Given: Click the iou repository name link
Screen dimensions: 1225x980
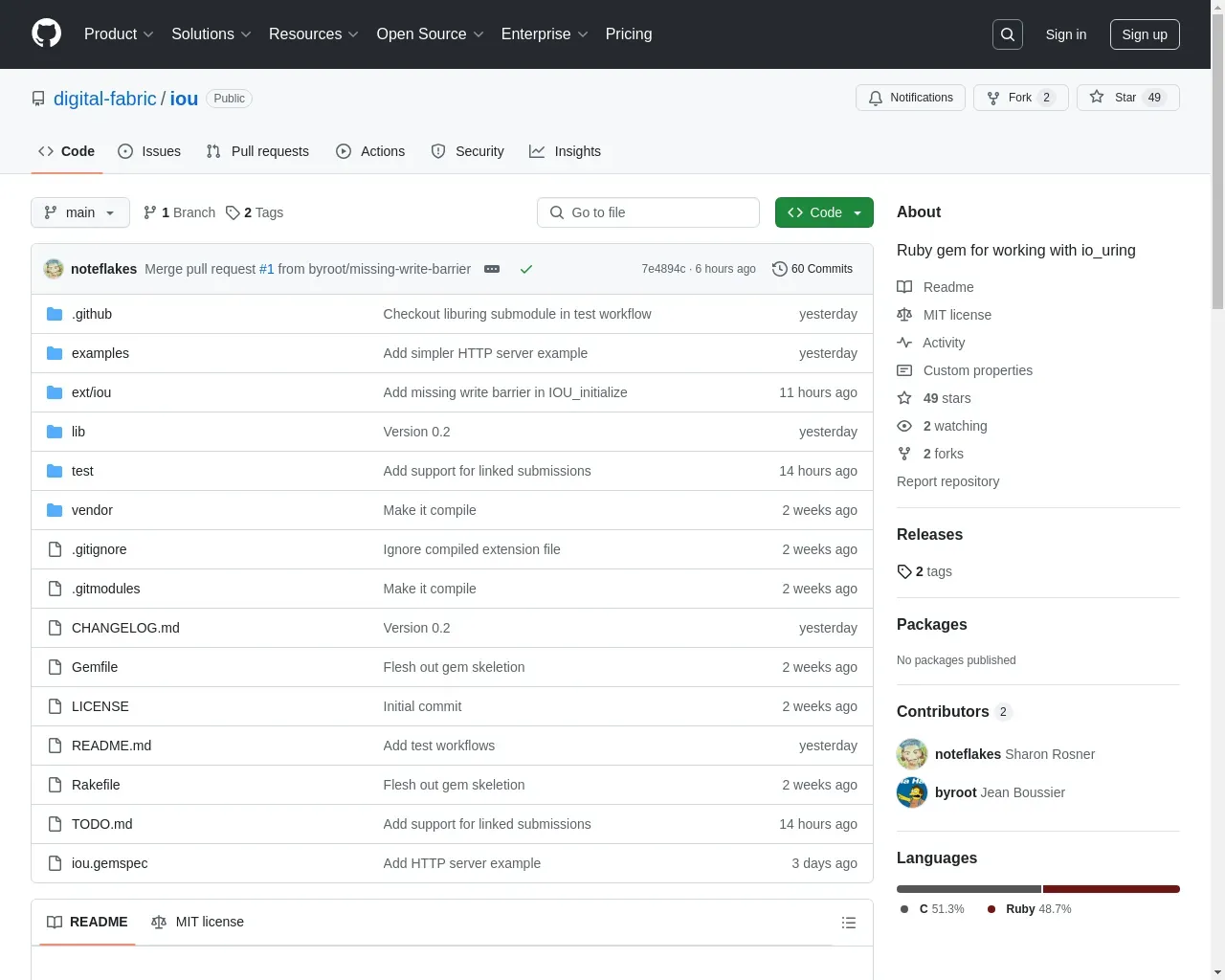Looking at the screenshot, I should (x=184, y=99).
